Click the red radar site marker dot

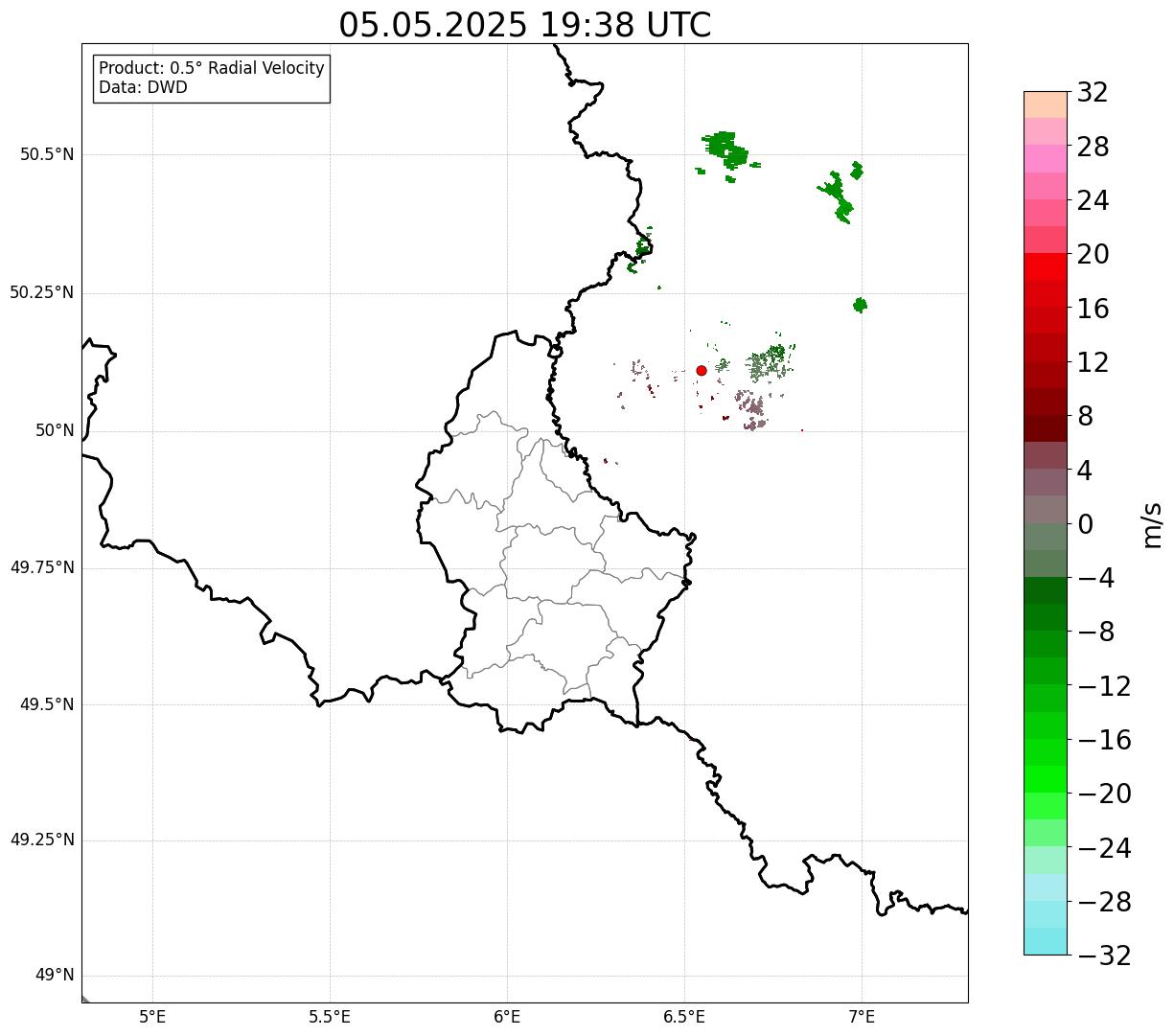point(702,371)
